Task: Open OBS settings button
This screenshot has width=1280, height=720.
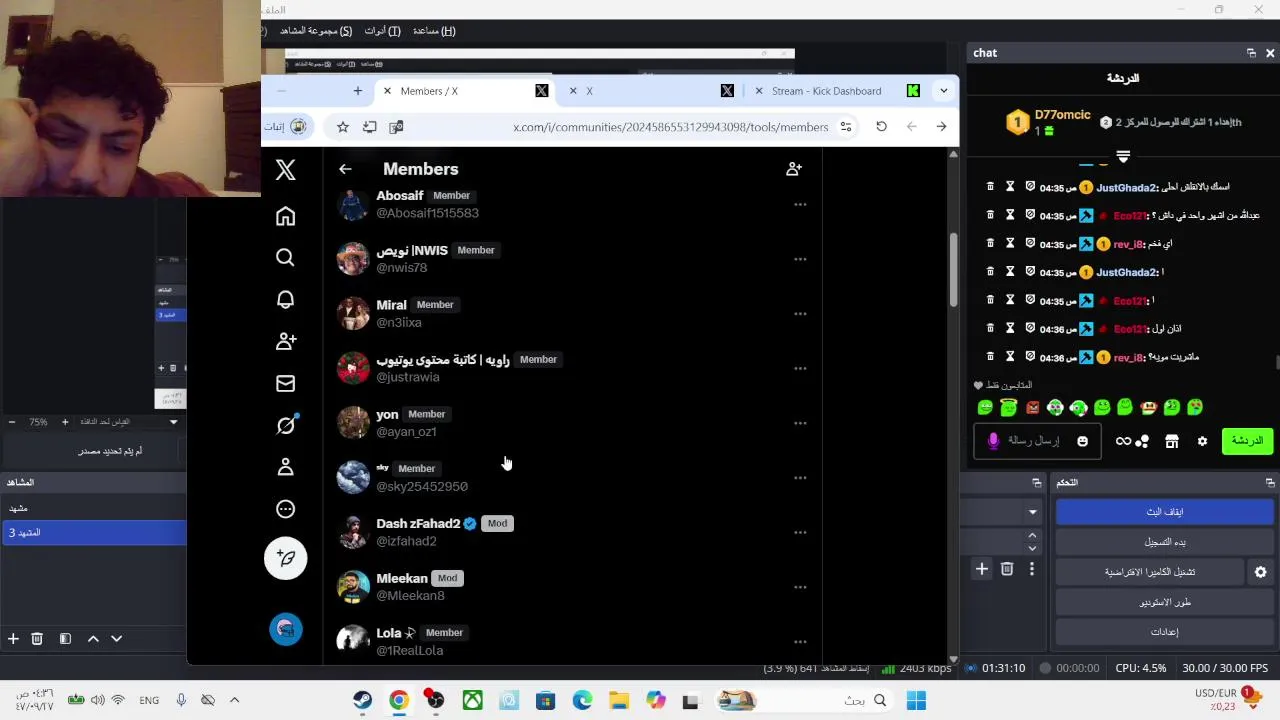Action: 1164,632
